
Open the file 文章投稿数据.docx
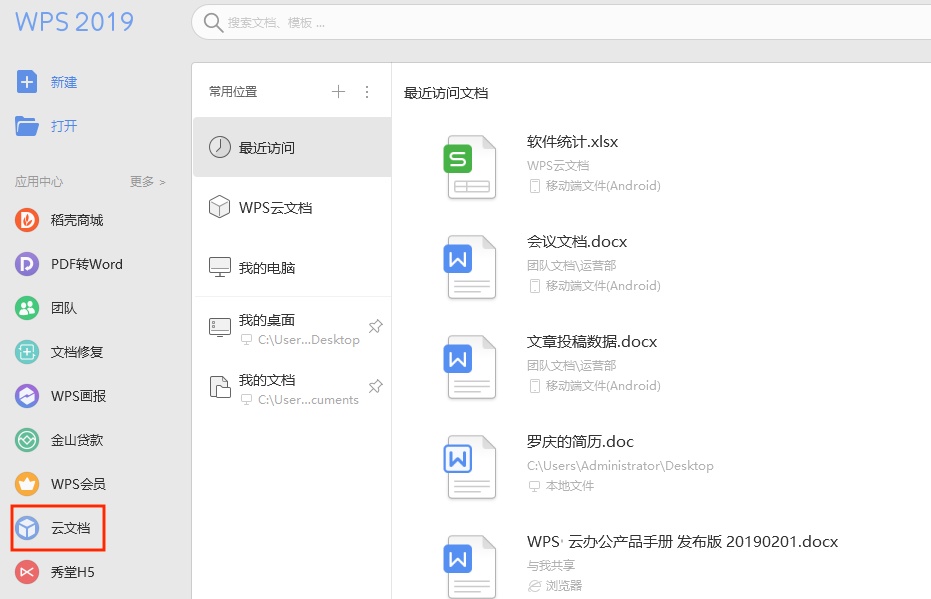point(592,341)
